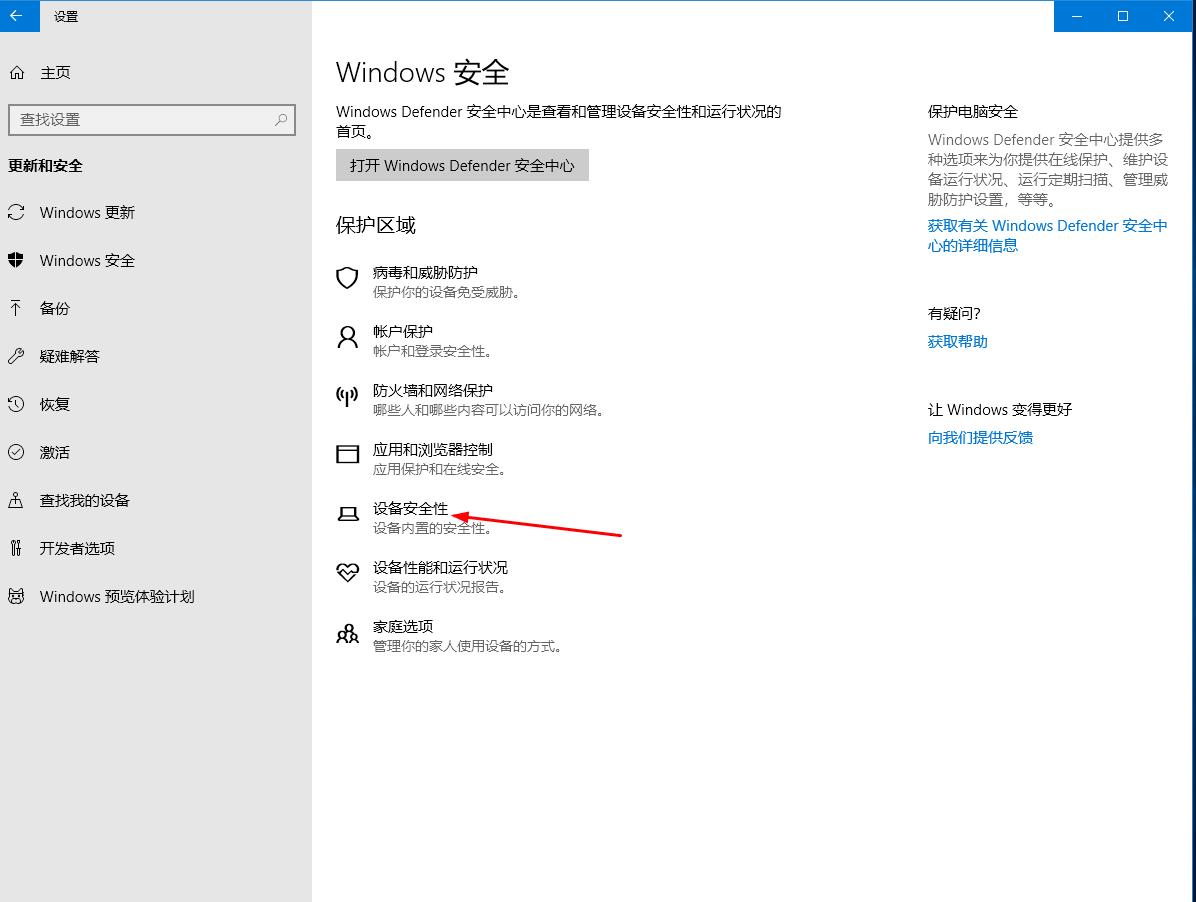This screenshot has height=902, width=1196.
Task: Click the 帐户保护 person icon
Action: (x=347, y=337)
